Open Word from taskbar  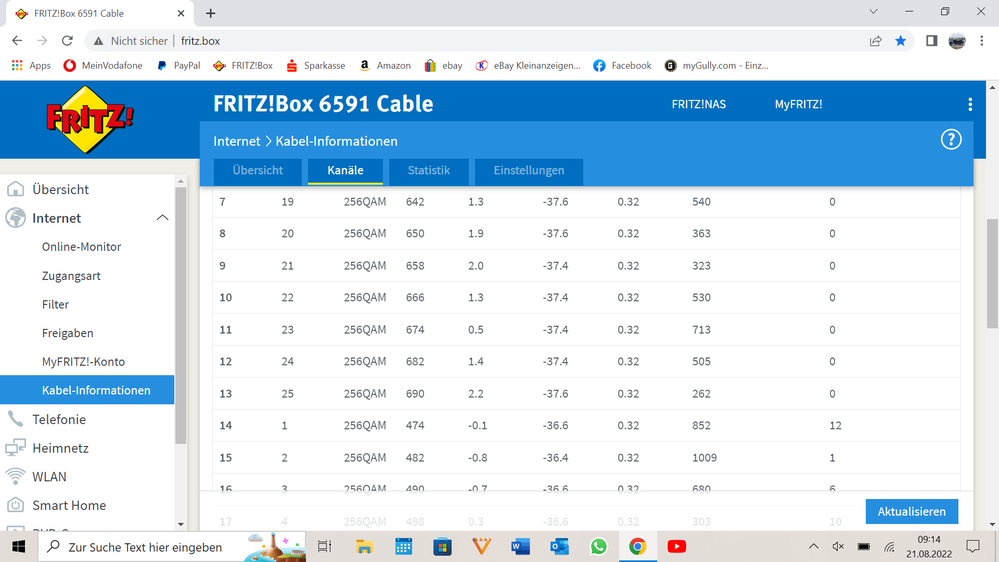520,546
